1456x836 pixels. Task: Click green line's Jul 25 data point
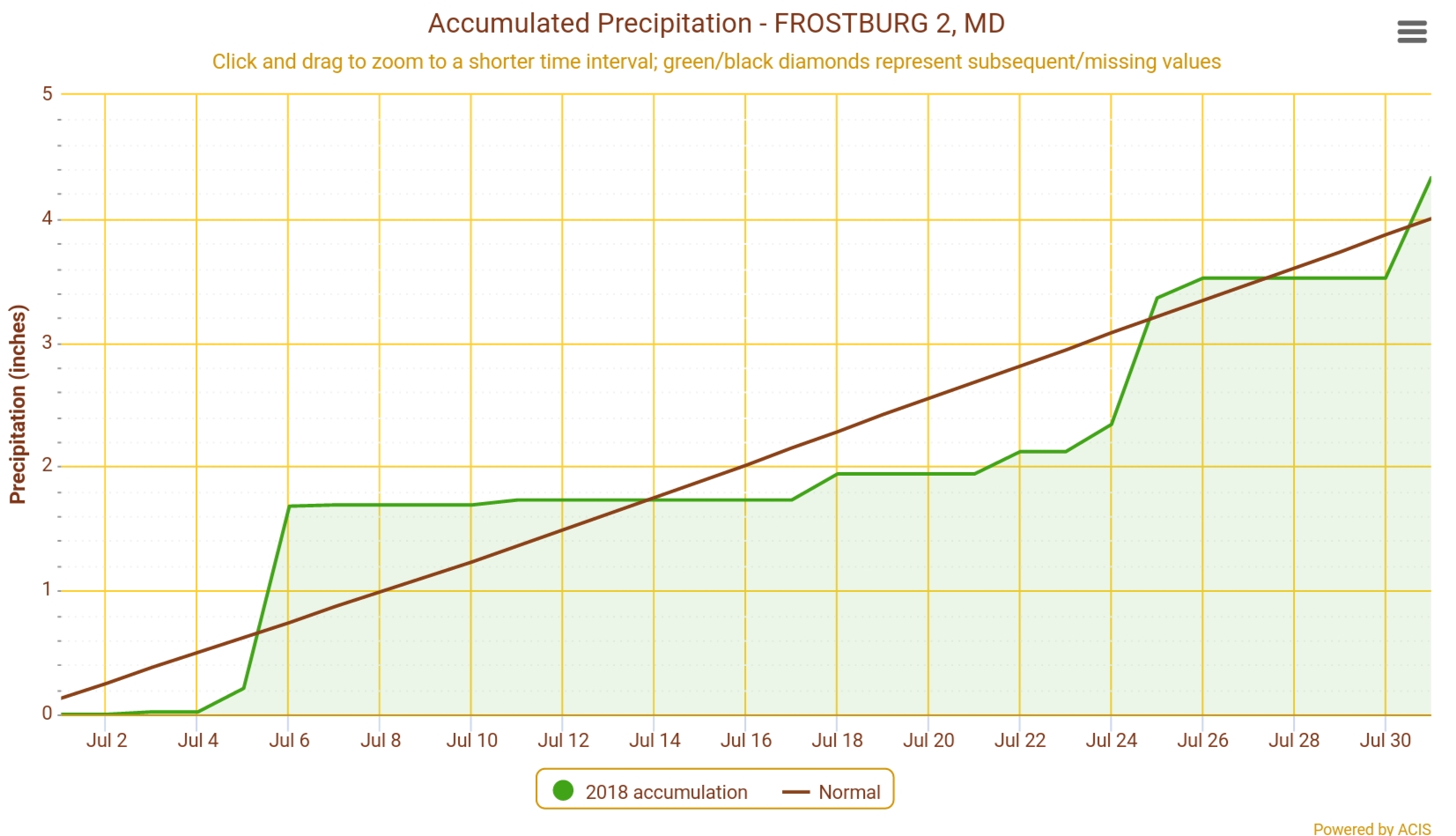click(x=1157, y=298)
